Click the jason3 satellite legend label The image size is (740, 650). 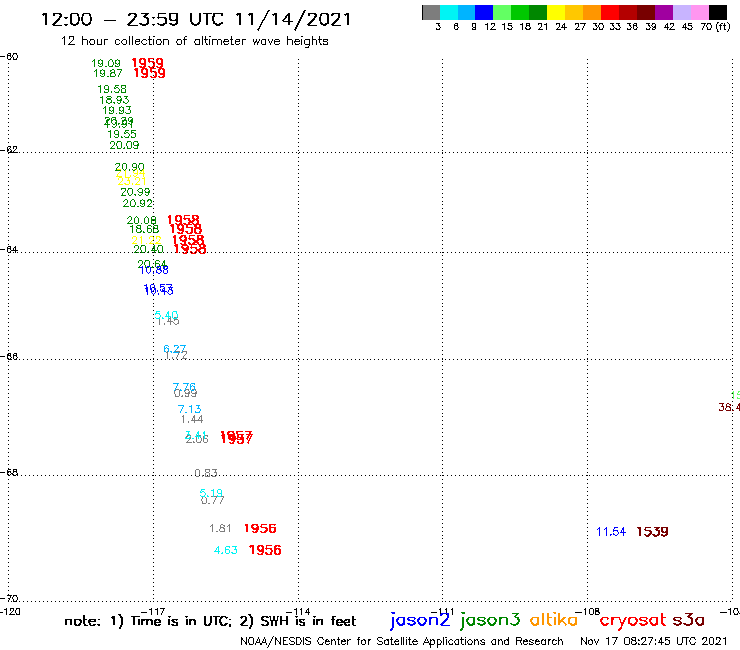click(x=490, y=620)
